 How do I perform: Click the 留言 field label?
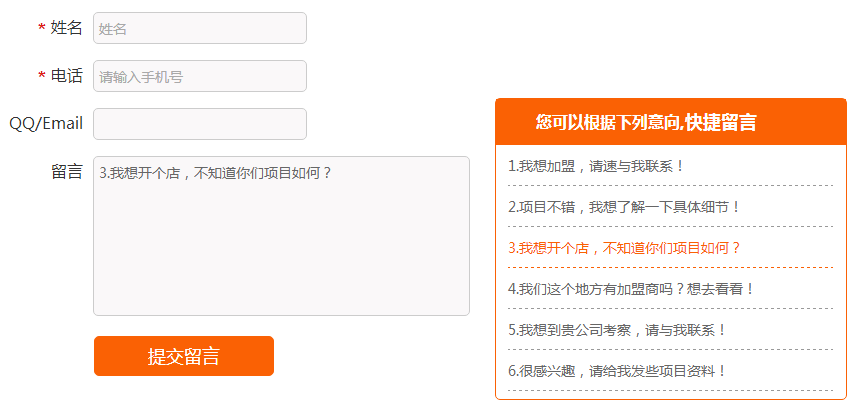click(x=67, y=172)
